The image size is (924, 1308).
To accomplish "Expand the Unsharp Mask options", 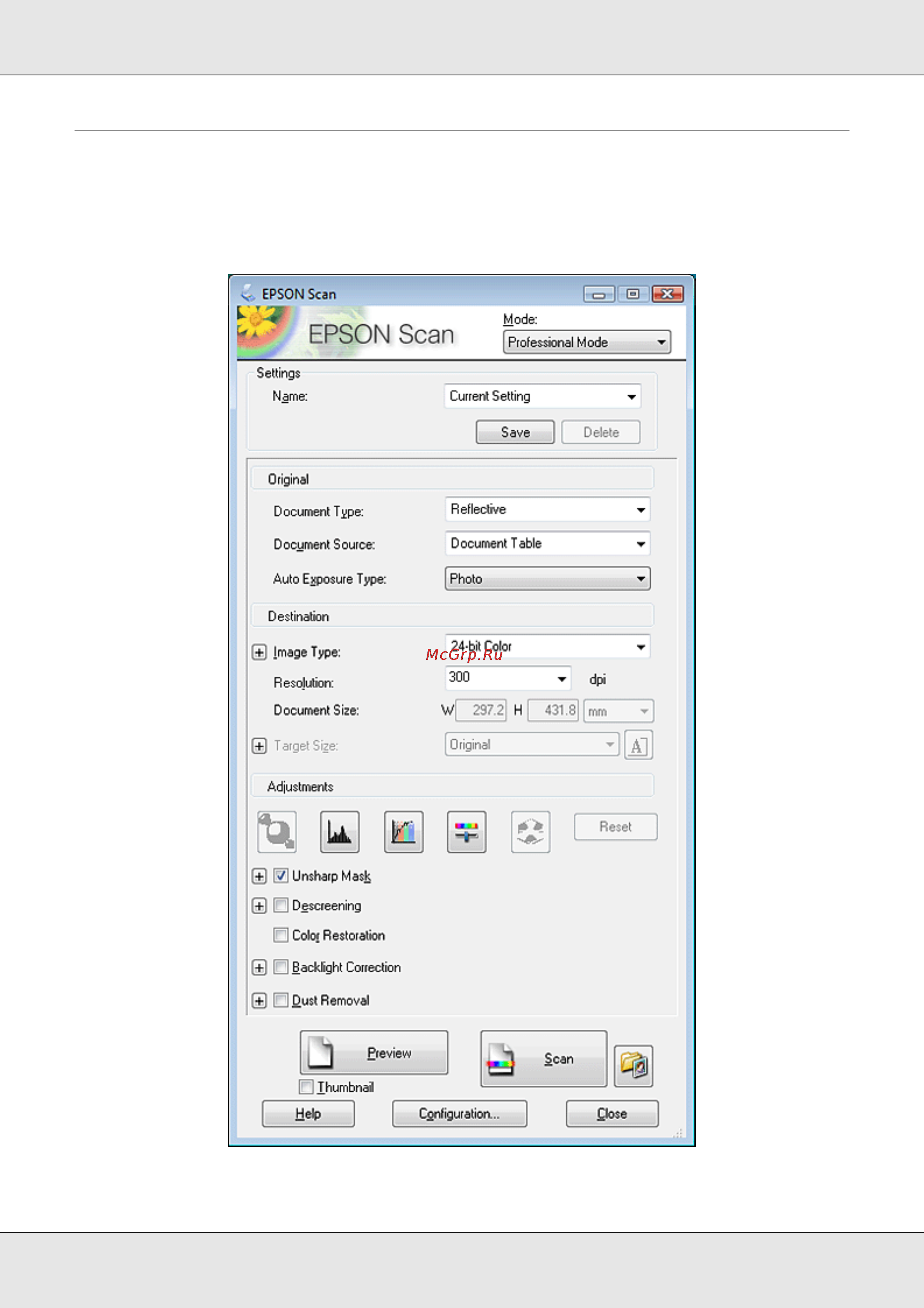I will coord(259,876).
